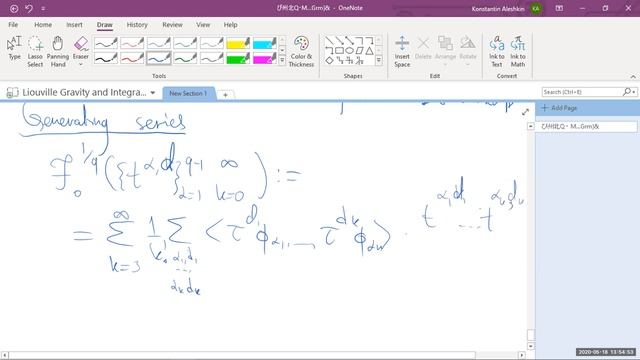The height and width of the screenshot is (360, 640).
Task: Switch to the Insert tab
Action: point(74,24)
